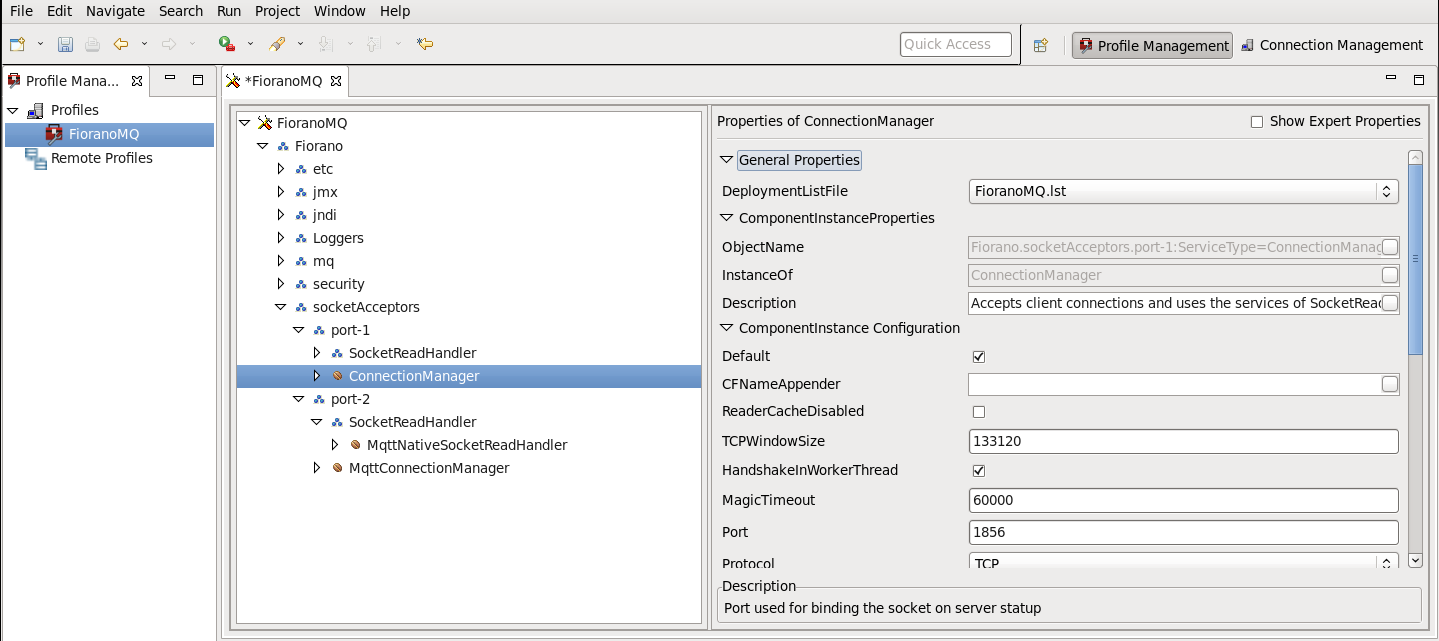Open the Window menu
This screenshot has height=641, width=1439.
coord(340,11)
